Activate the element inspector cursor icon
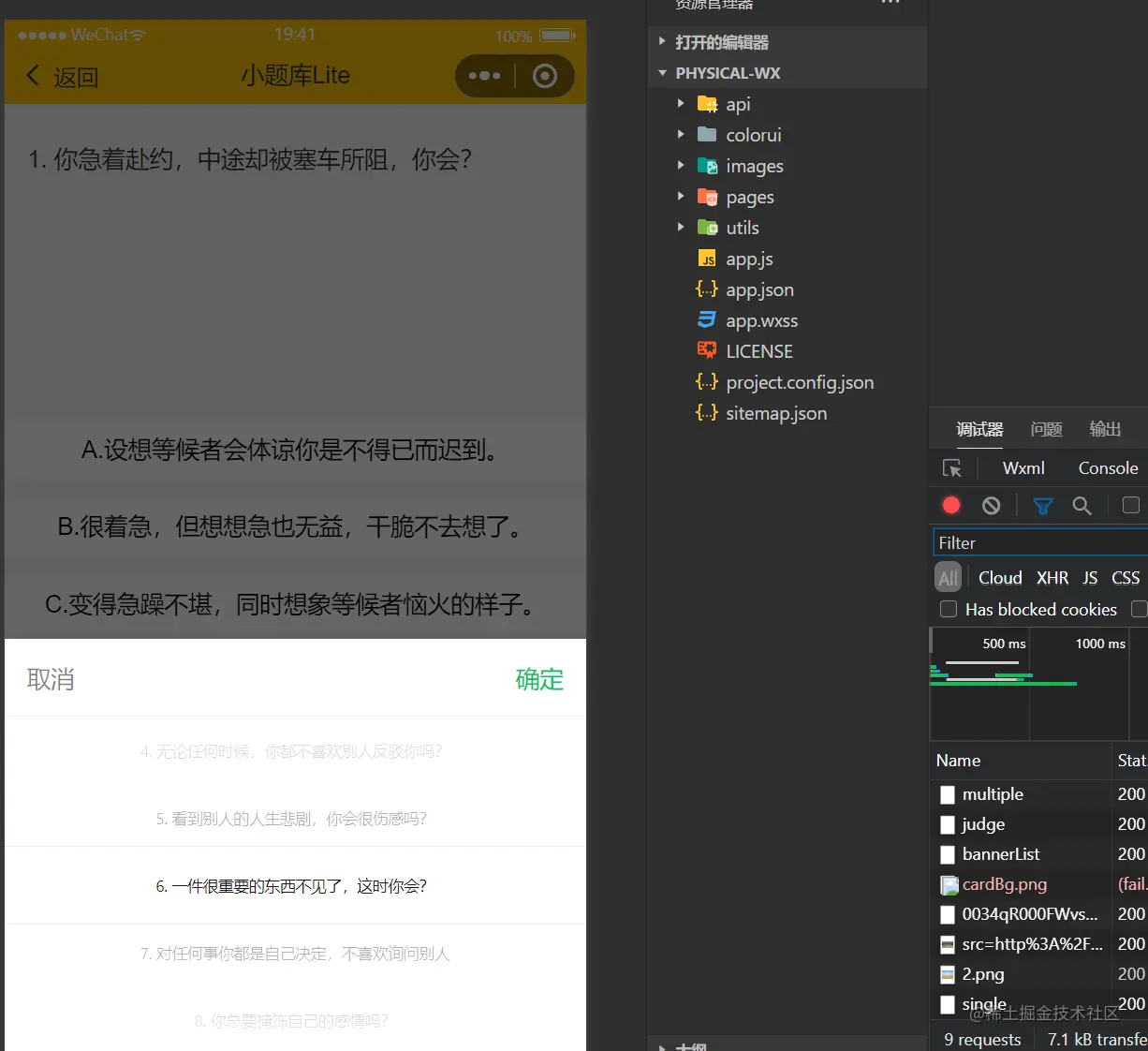 point(952,467)
